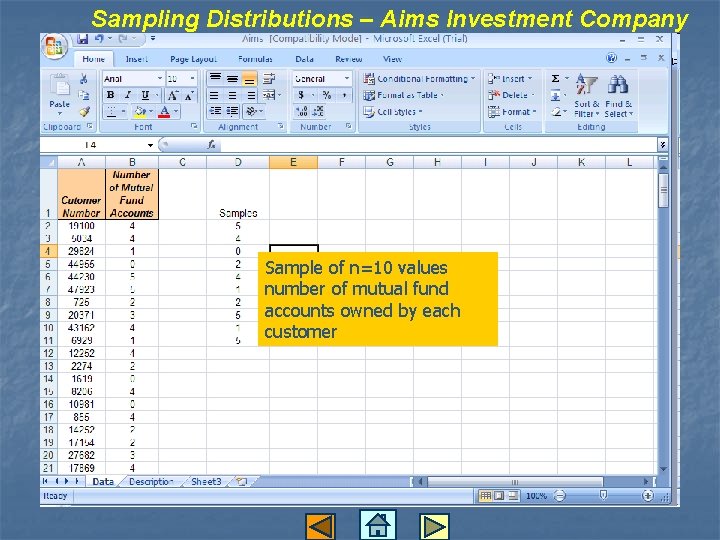
Task: Click the AutoSum sigma icon
Action: [x=555, y=79]
